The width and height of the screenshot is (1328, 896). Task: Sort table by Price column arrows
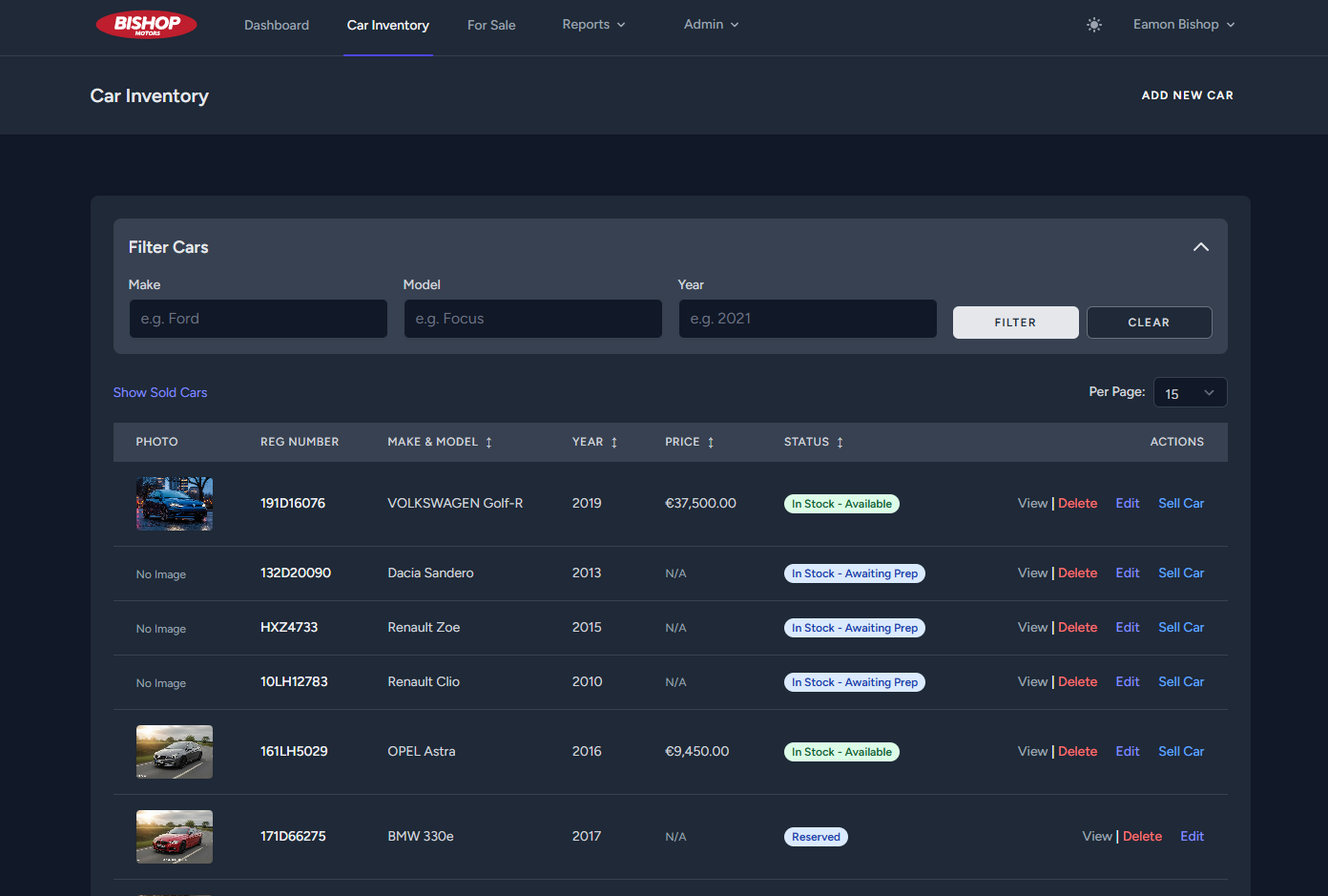[x=711, y=443]
